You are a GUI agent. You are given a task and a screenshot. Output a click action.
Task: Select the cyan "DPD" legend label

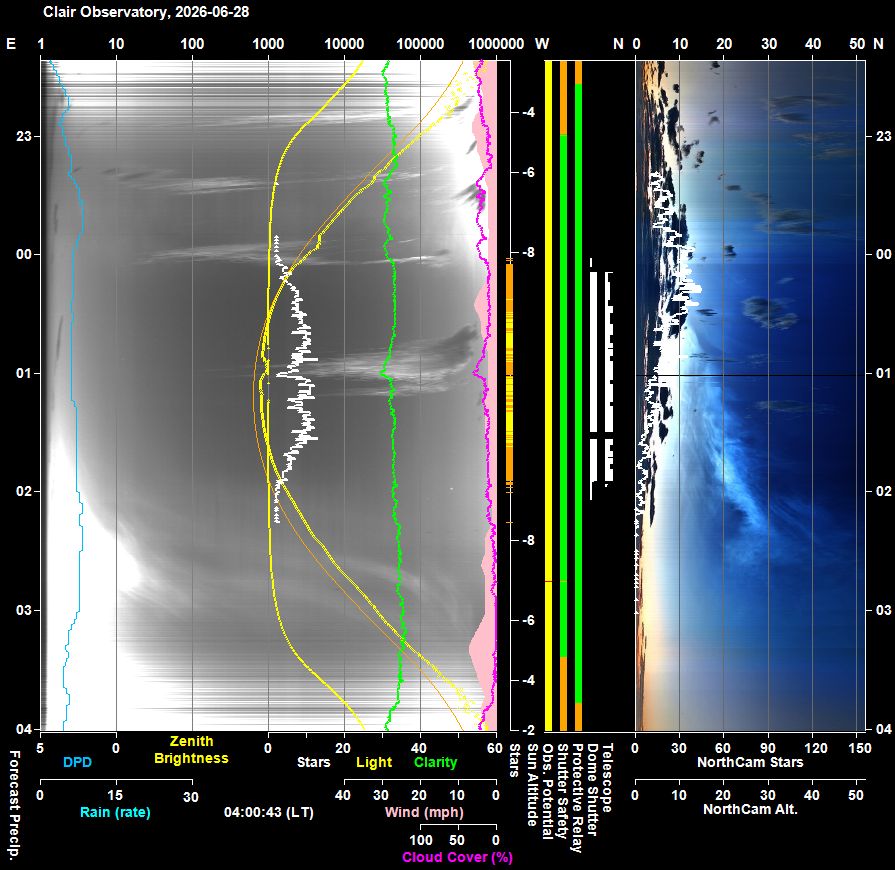[x=77, y=762]
